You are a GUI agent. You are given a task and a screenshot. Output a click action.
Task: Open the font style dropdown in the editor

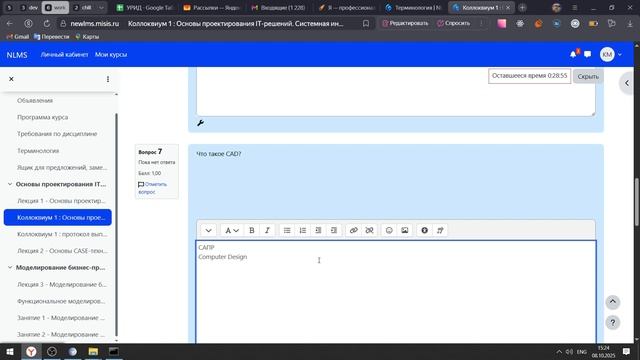coord(232,230)
